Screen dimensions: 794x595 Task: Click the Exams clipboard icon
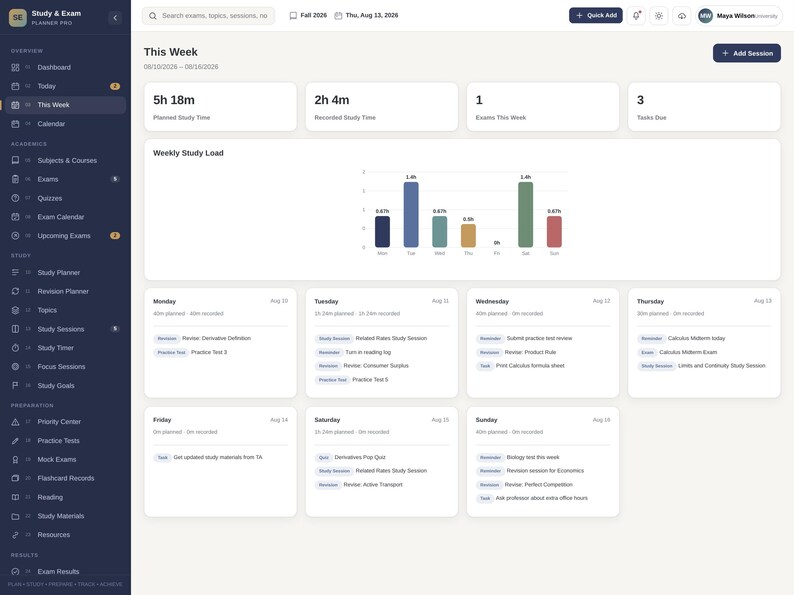[x=15, y=179]
